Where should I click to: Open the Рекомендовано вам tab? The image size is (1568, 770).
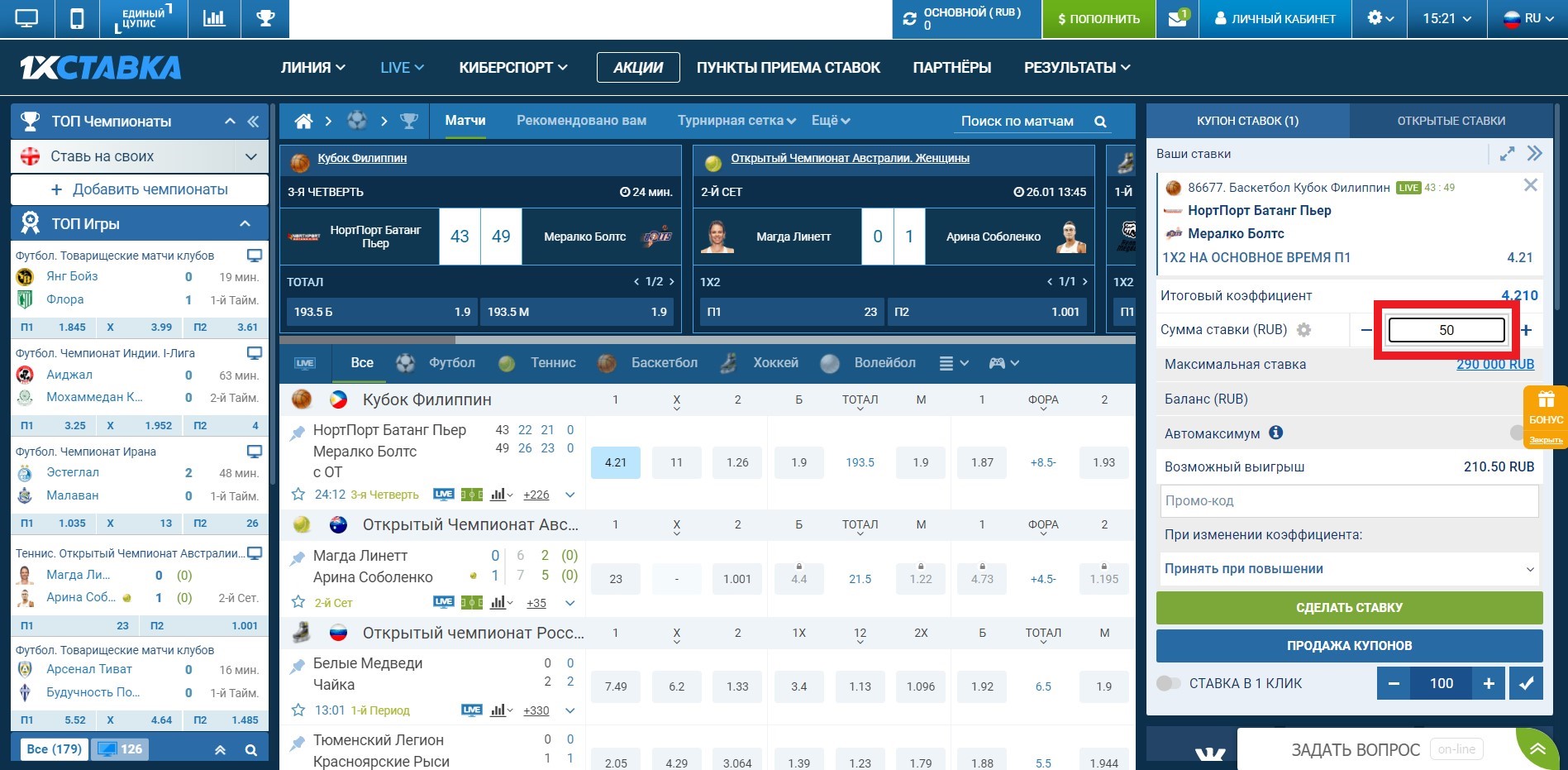click(582, 121)
